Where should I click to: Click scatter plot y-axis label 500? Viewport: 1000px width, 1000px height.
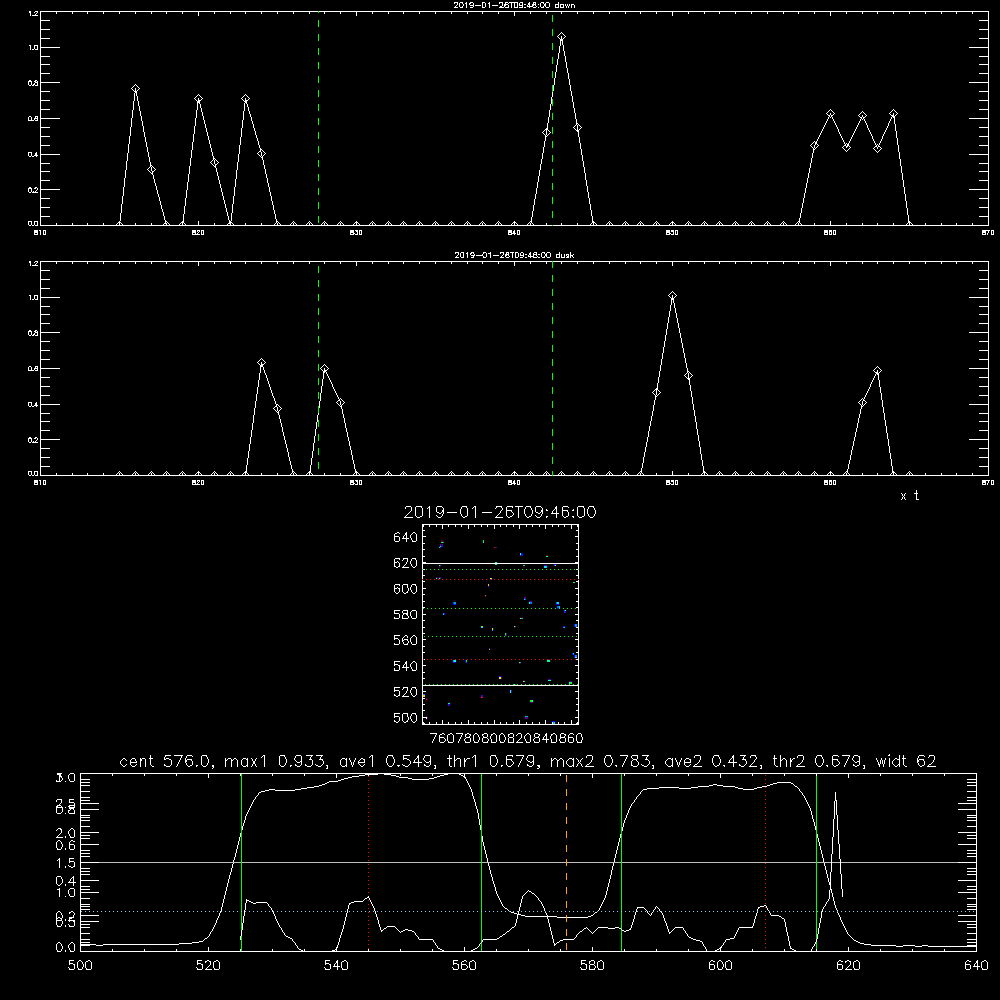point(406,718)
